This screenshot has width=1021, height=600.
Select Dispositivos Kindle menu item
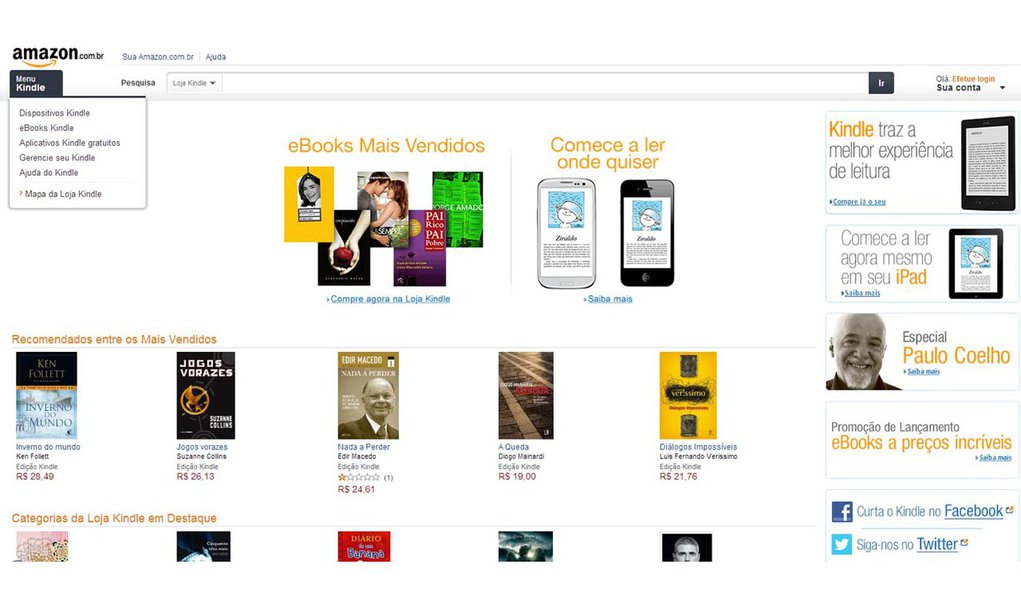pyautogui.click(x=54, y=113)
